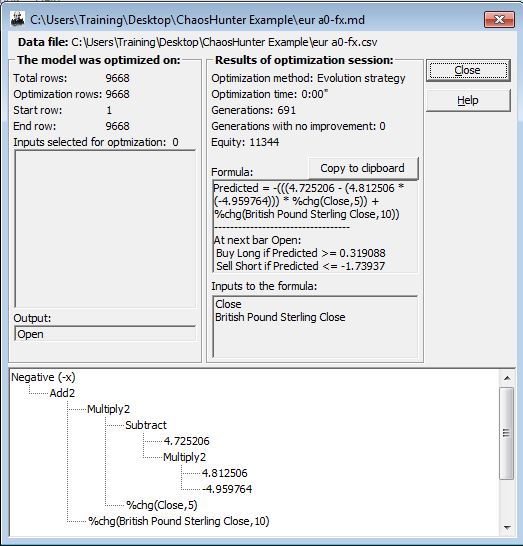
Task: Select the -4.959764 constant node
Action: click(227, 489)
